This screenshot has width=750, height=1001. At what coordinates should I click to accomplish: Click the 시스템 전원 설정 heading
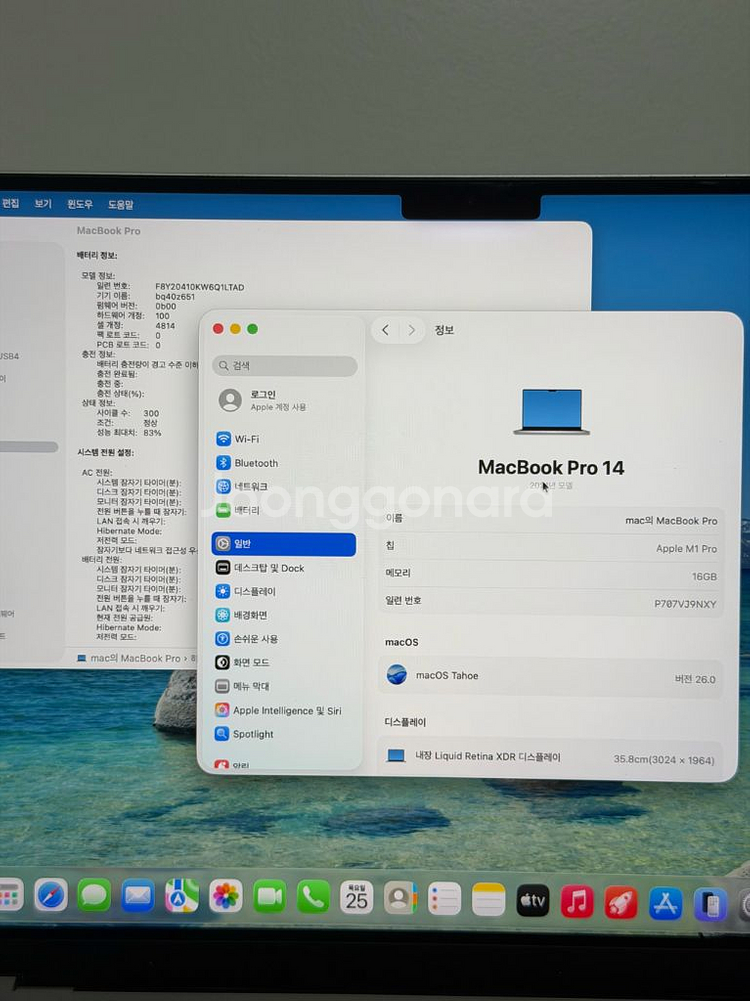point(105,453)
